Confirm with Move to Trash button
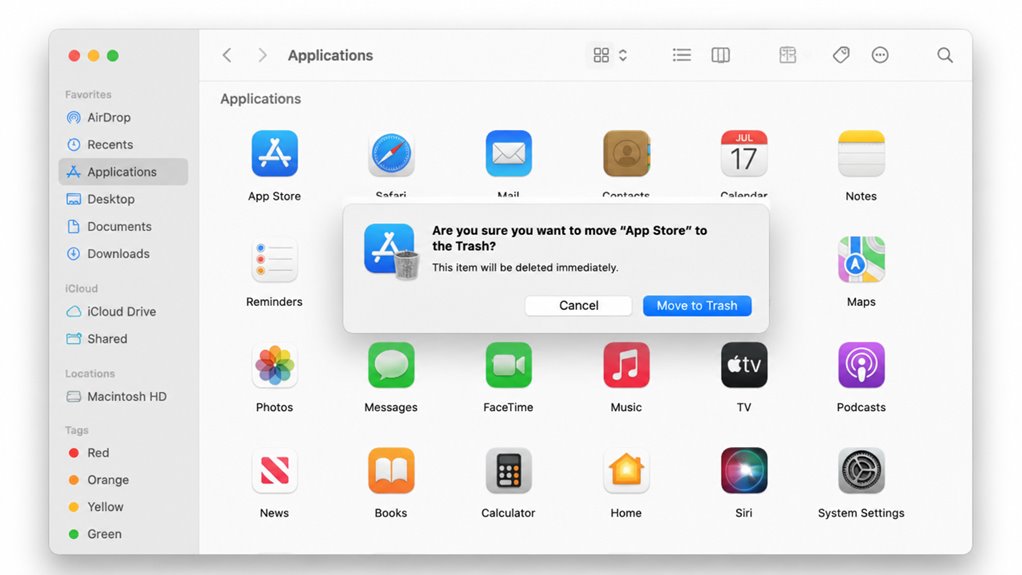The height and width of the screenshot is (575, 1022). click(697, 306)
